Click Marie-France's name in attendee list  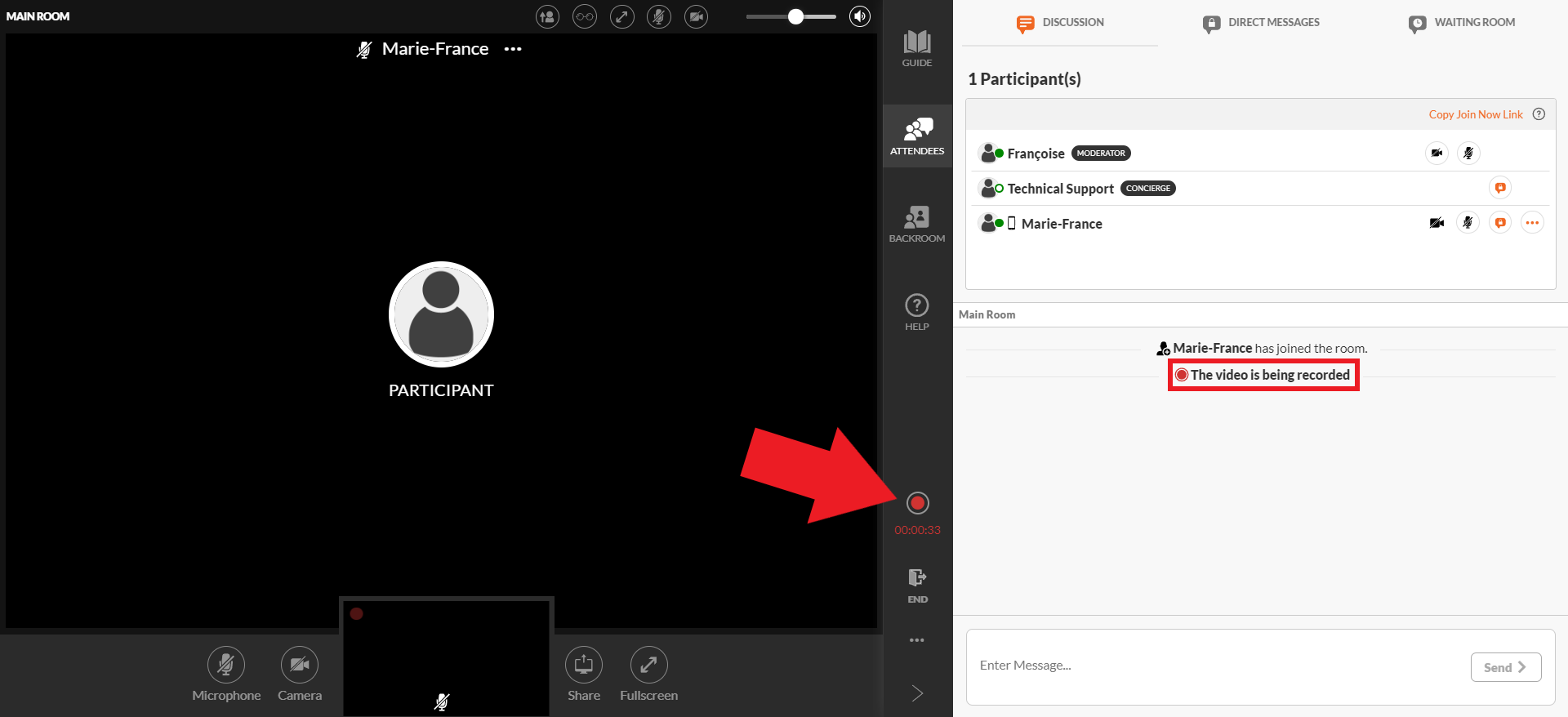(x=1062, y=224)
